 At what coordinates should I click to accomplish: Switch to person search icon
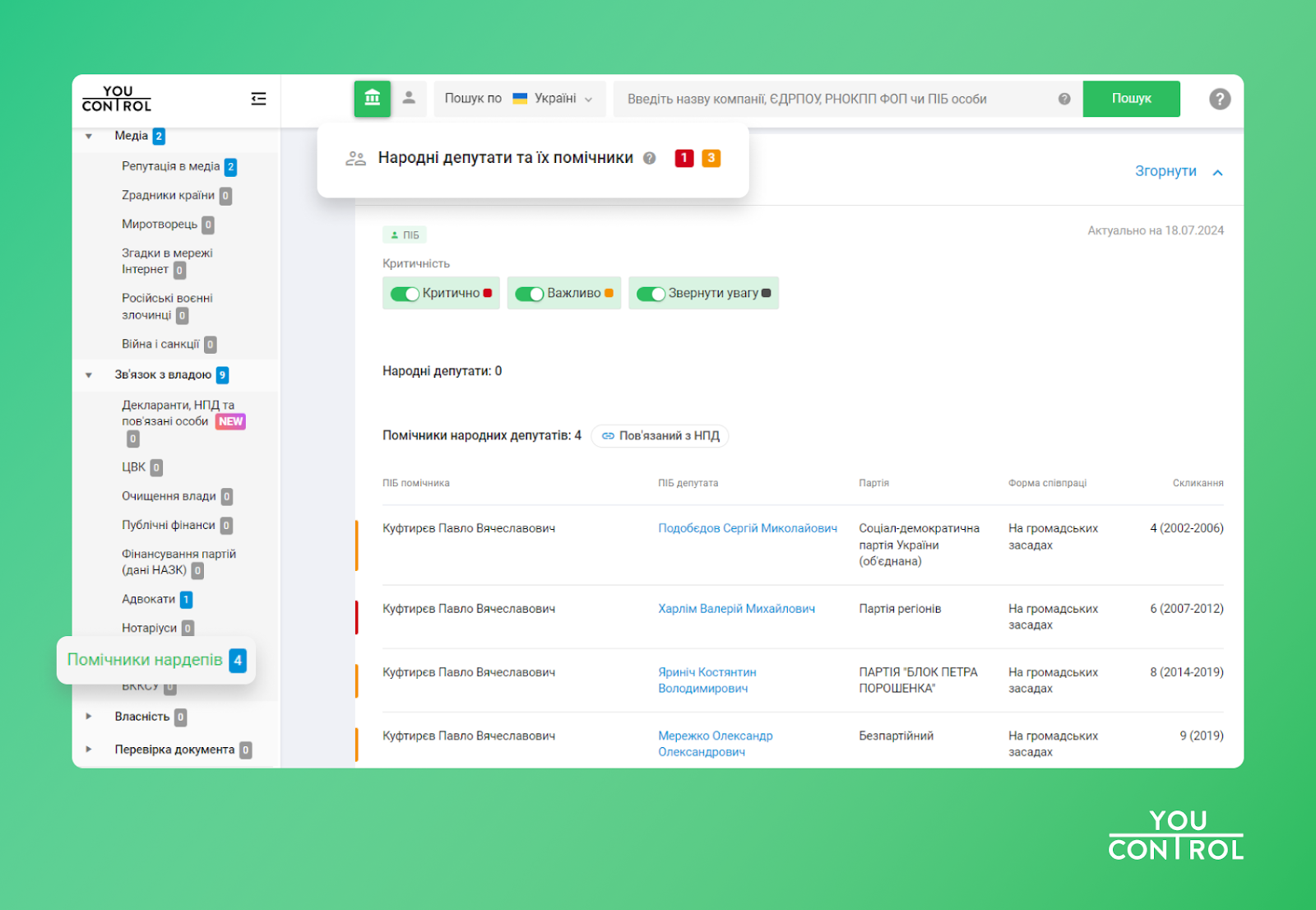coord(409,99)
